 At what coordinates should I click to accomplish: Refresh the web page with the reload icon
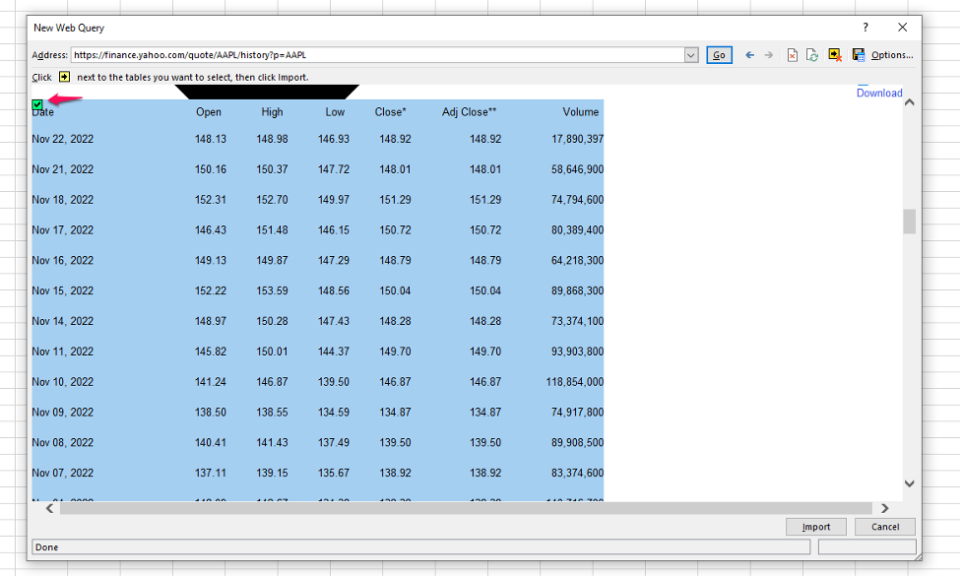[x=813, y=55]
